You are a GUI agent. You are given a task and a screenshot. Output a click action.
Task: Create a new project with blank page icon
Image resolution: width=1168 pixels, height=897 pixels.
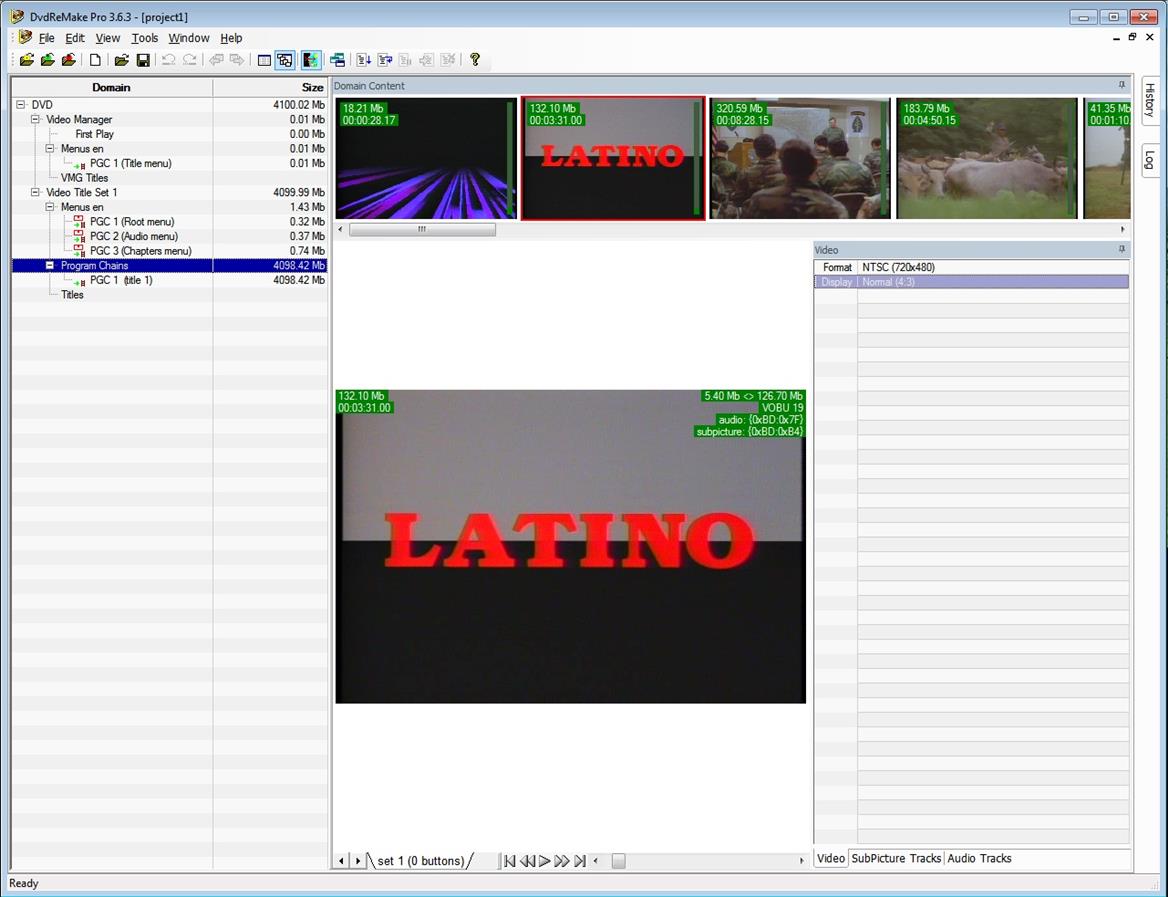pos(95,60)
